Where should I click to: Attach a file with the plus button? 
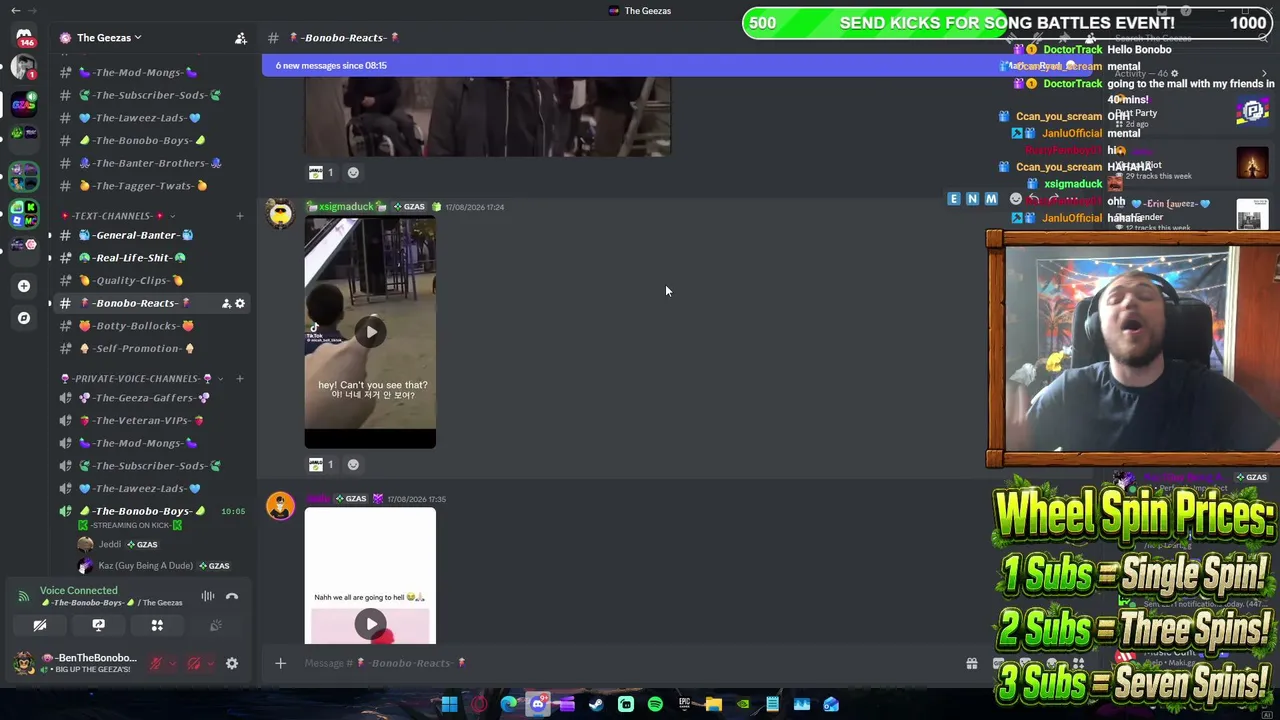[x=280, y=663]
